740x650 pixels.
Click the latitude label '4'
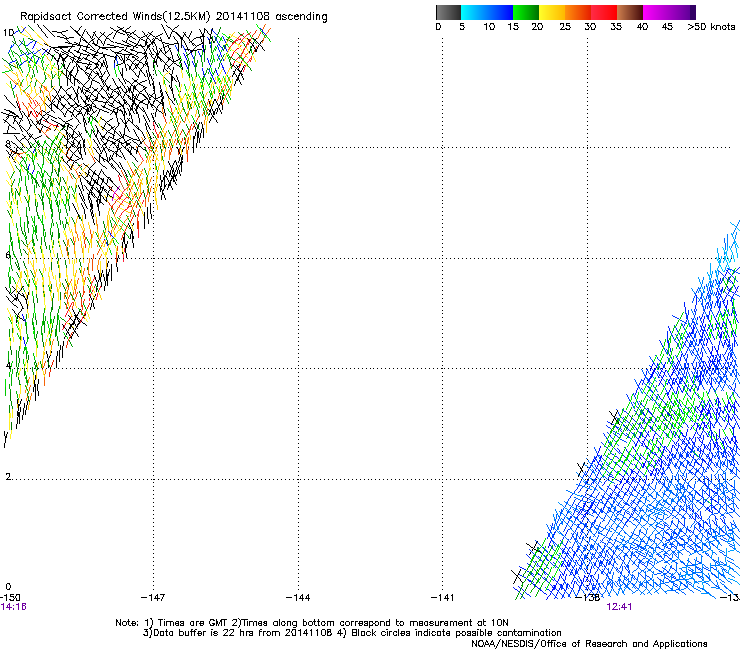pyautogui.click(x=8, y=366)
